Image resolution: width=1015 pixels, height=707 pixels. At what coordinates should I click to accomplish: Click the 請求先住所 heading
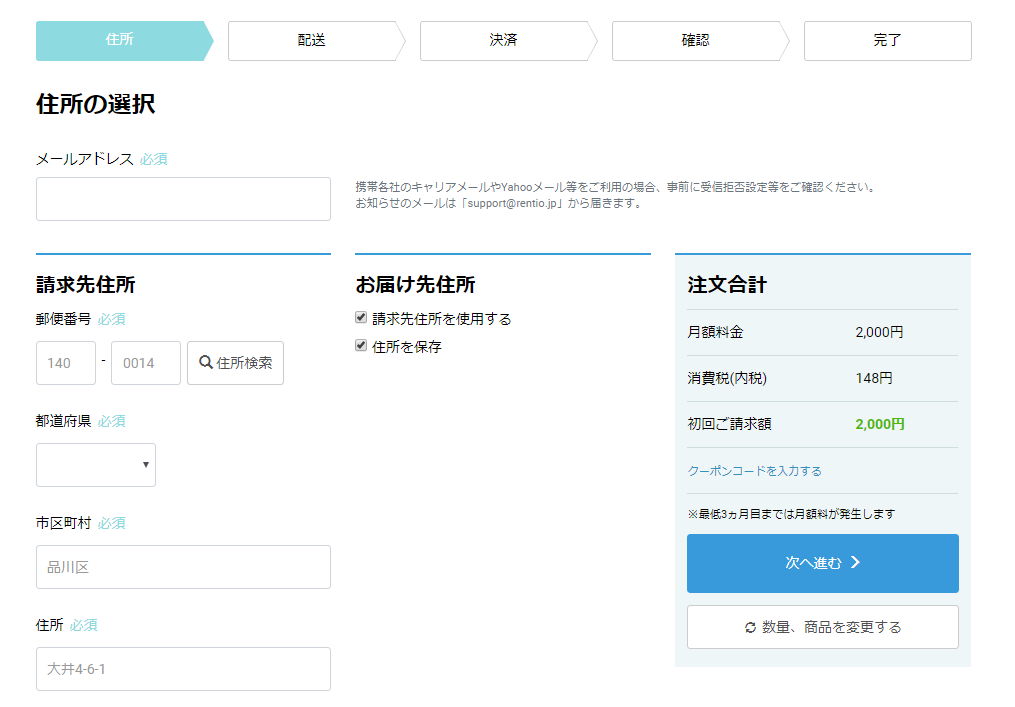[x=85, y=285]
